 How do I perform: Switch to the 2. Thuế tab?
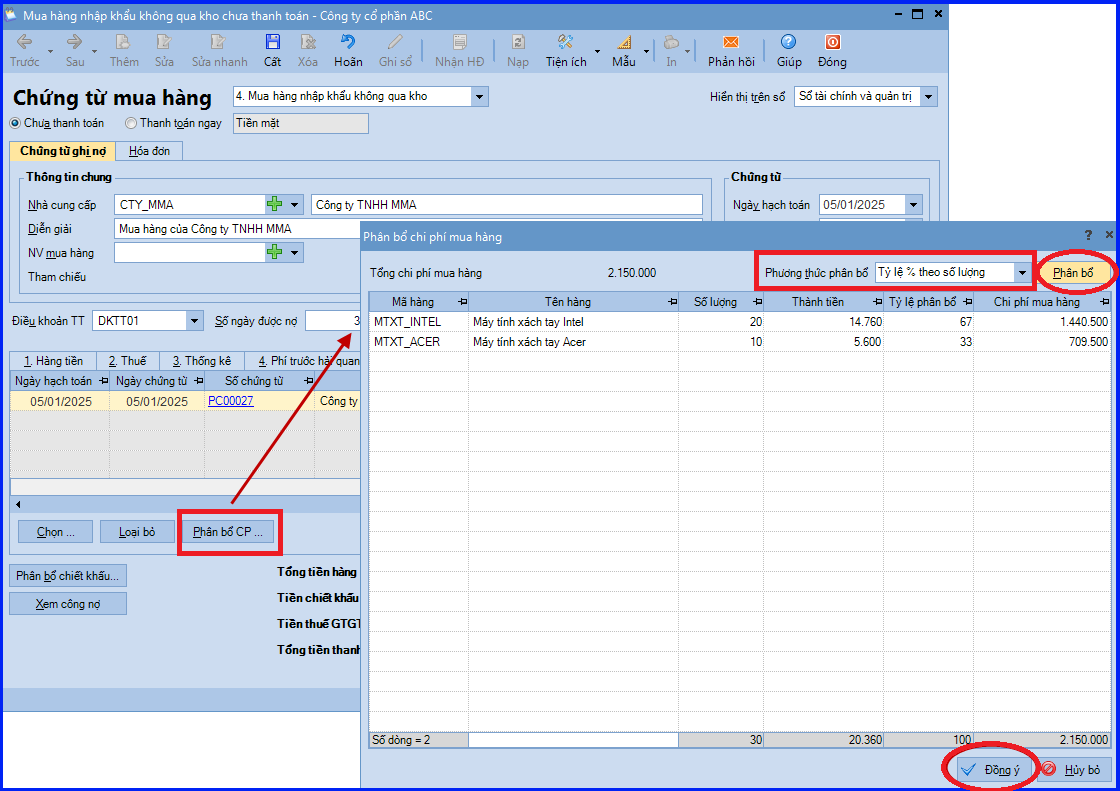[x=127, y=361]
